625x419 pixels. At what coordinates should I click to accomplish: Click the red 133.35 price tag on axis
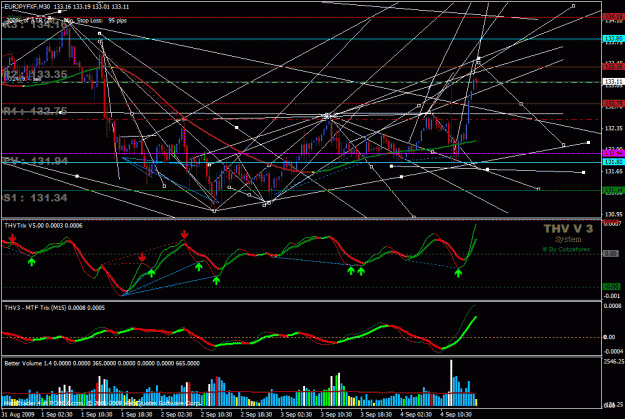pos(613,67)
